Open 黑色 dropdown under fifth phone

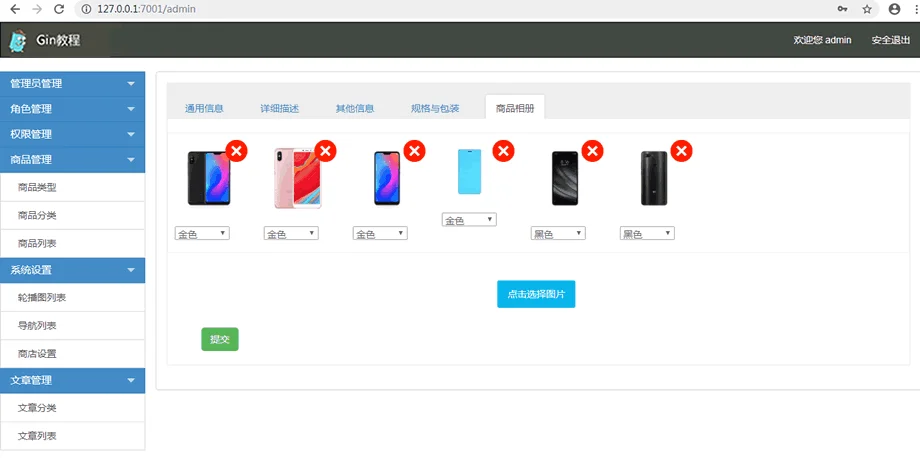click(x=559, y=233)
